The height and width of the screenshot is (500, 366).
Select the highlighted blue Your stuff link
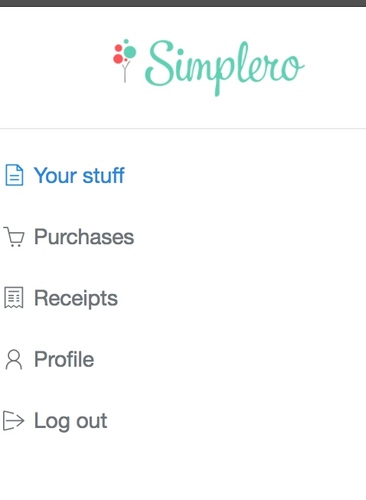[x=79, y=175]
